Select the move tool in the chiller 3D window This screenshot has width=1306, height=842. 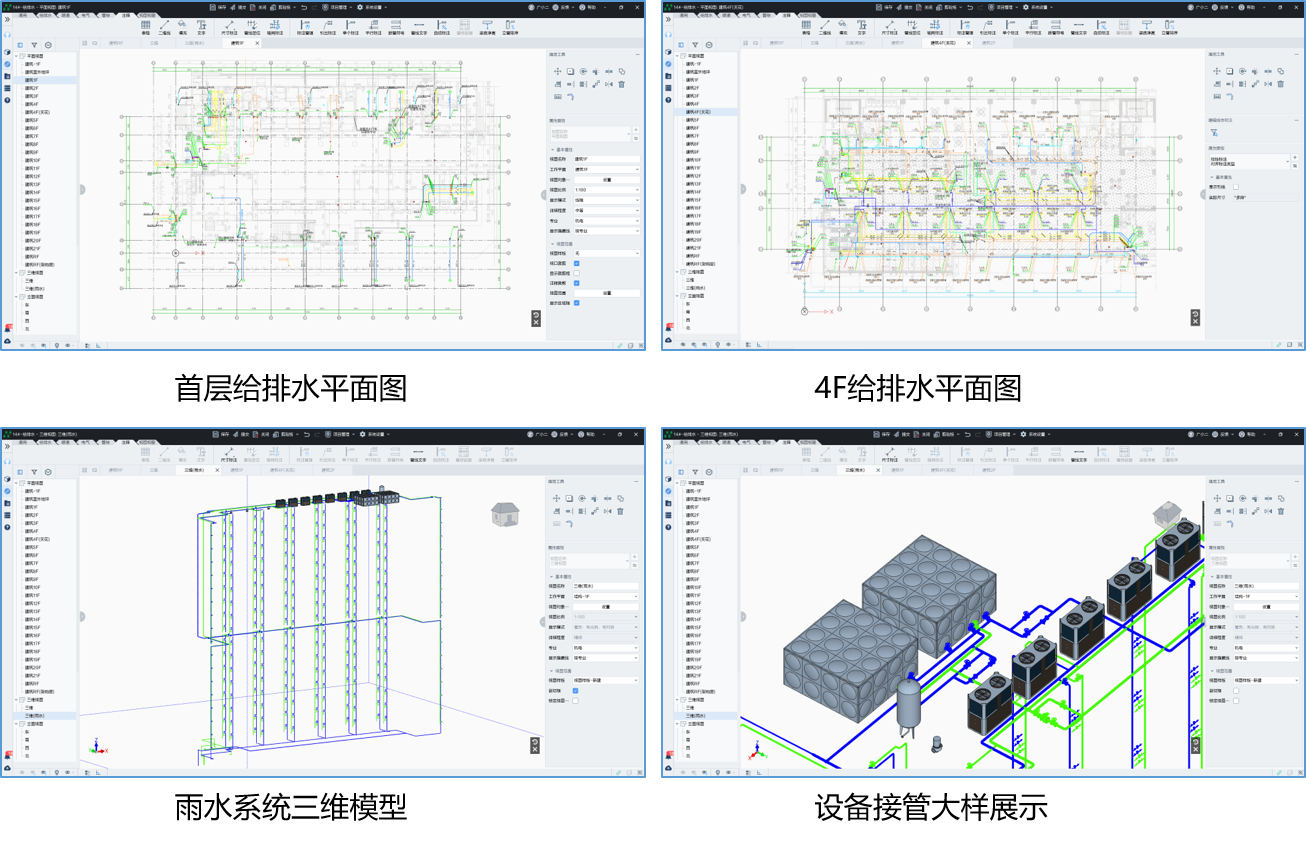pyautogui.click(x=1217, y=498)
